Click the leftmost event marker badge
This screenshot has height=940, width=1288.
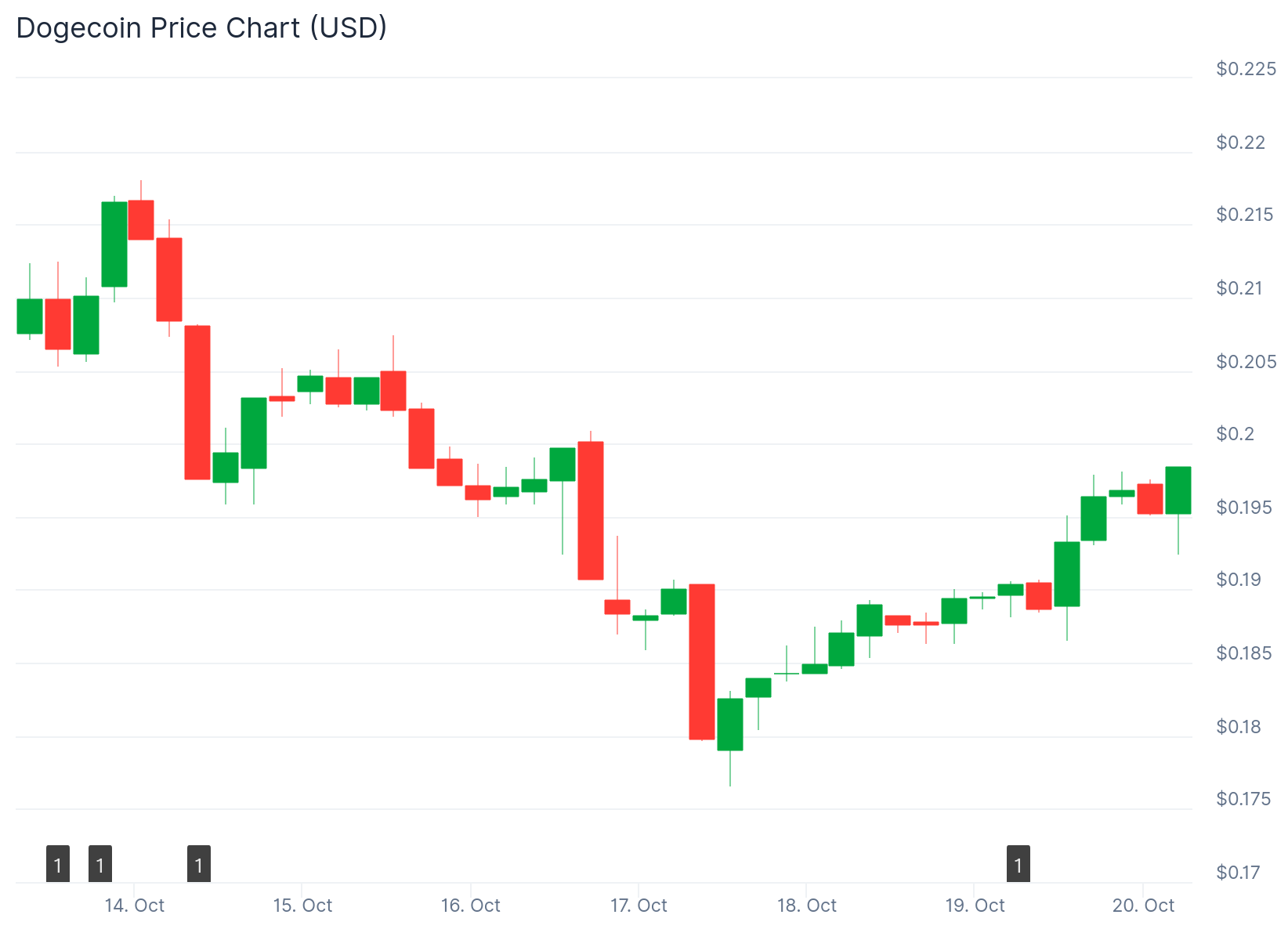(x=58, y=864)
